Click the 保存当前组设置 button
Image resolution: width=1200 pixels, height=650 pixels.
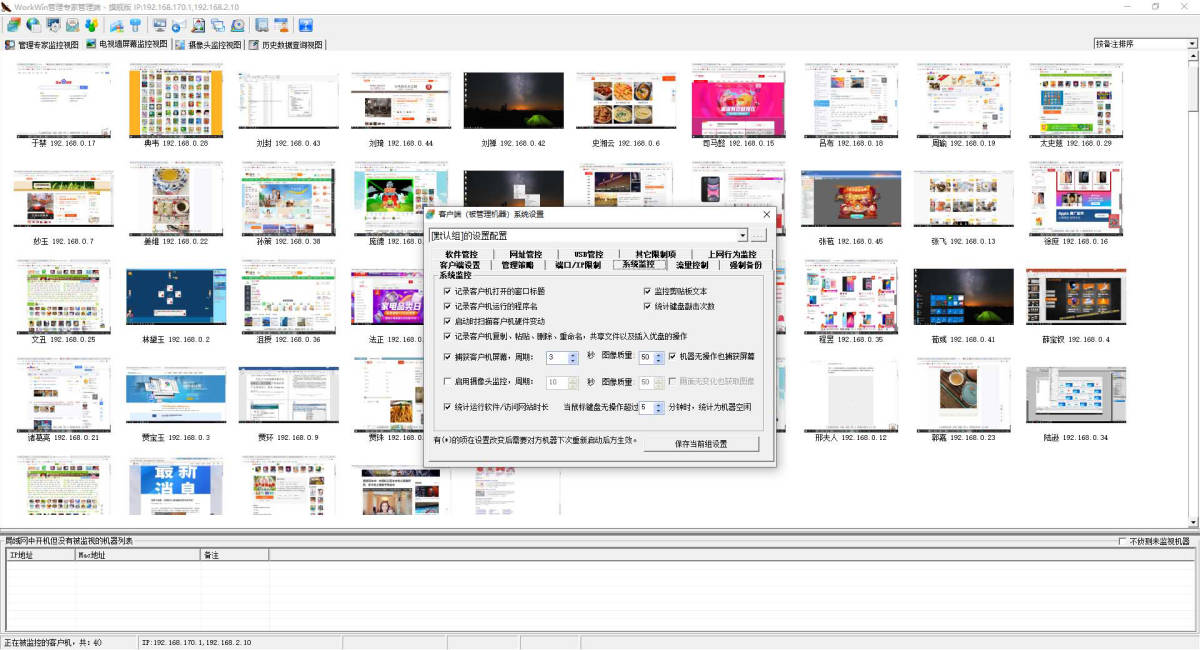point(700,444)
